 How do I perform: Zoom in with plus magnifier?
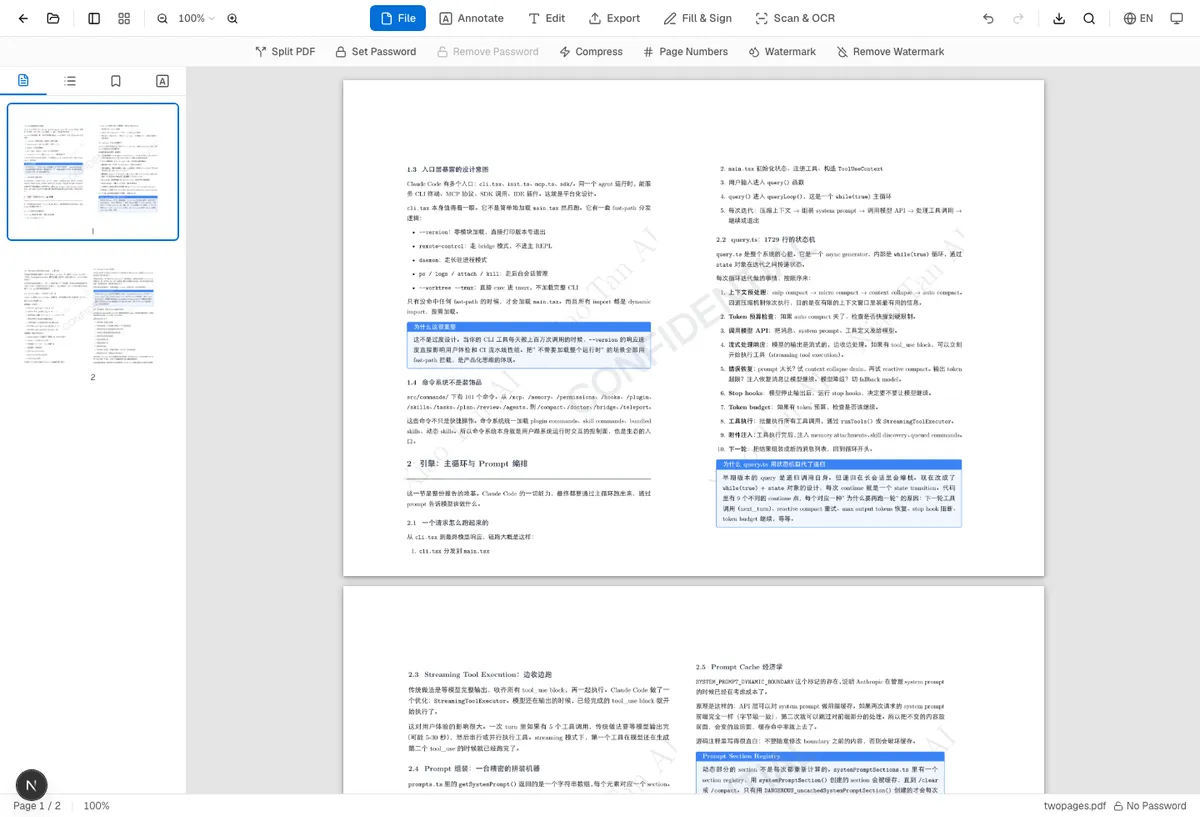(x=233, y=18)
